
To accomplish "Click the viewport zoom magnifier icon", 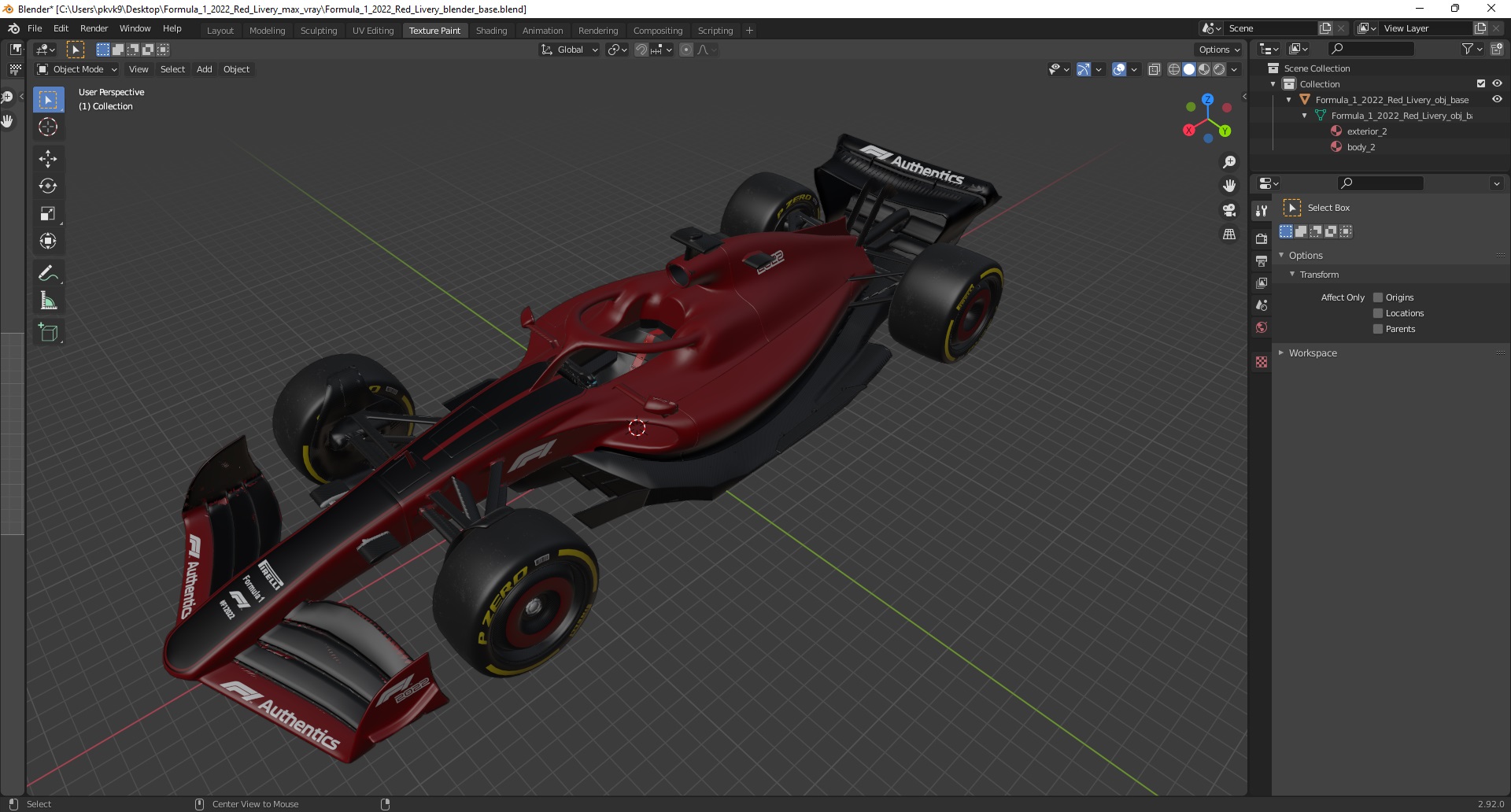I will click(1229, 162).
